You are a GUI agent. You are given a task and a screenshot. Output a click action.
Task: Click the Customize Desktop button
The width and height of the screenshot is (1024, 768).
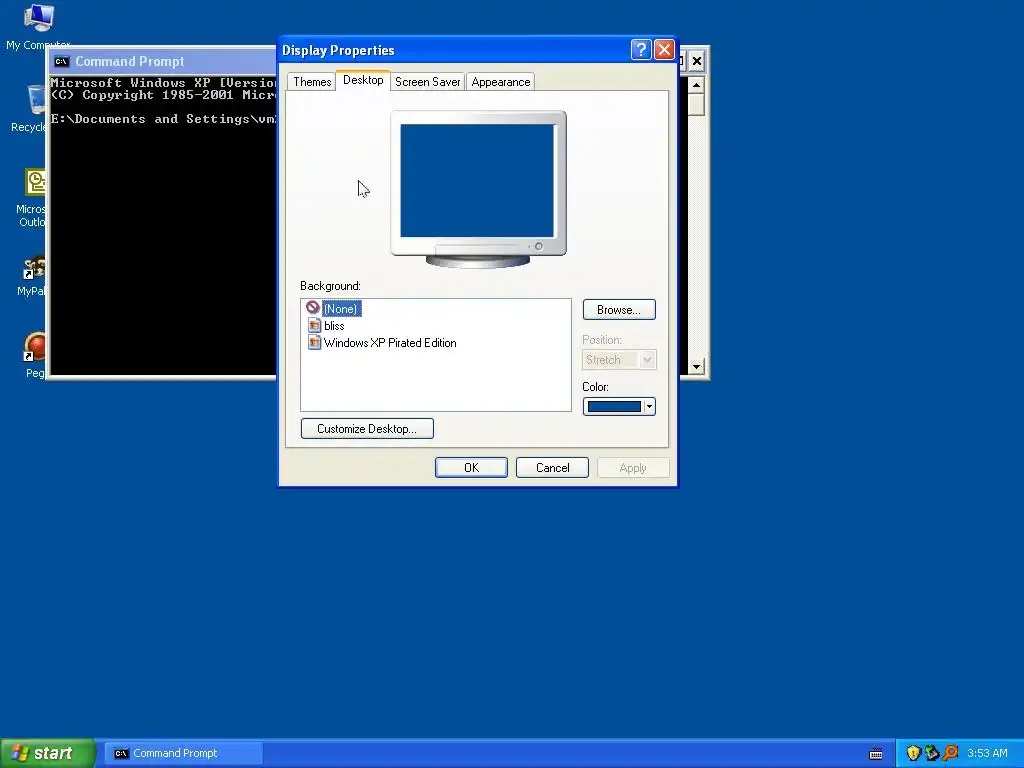(367, 428)
